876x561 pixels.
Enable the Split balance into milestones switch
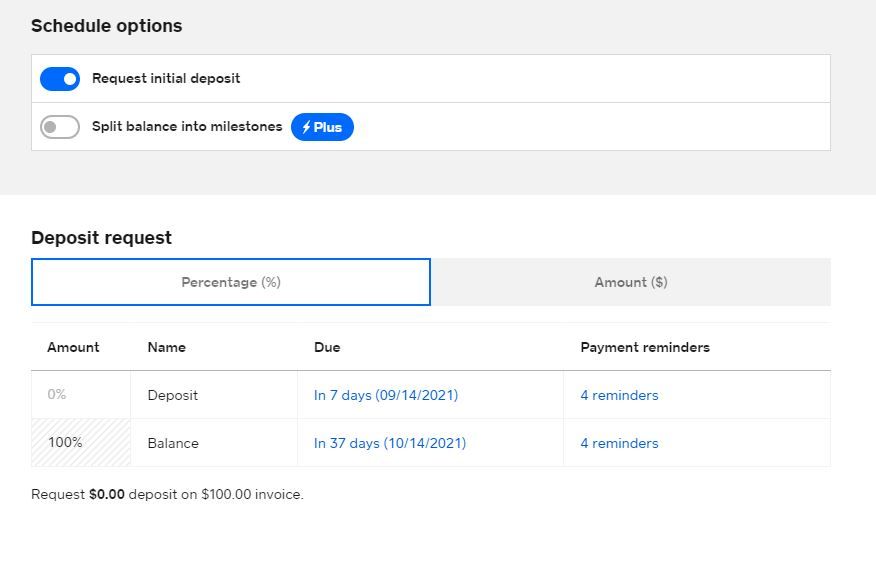[60, 127]
